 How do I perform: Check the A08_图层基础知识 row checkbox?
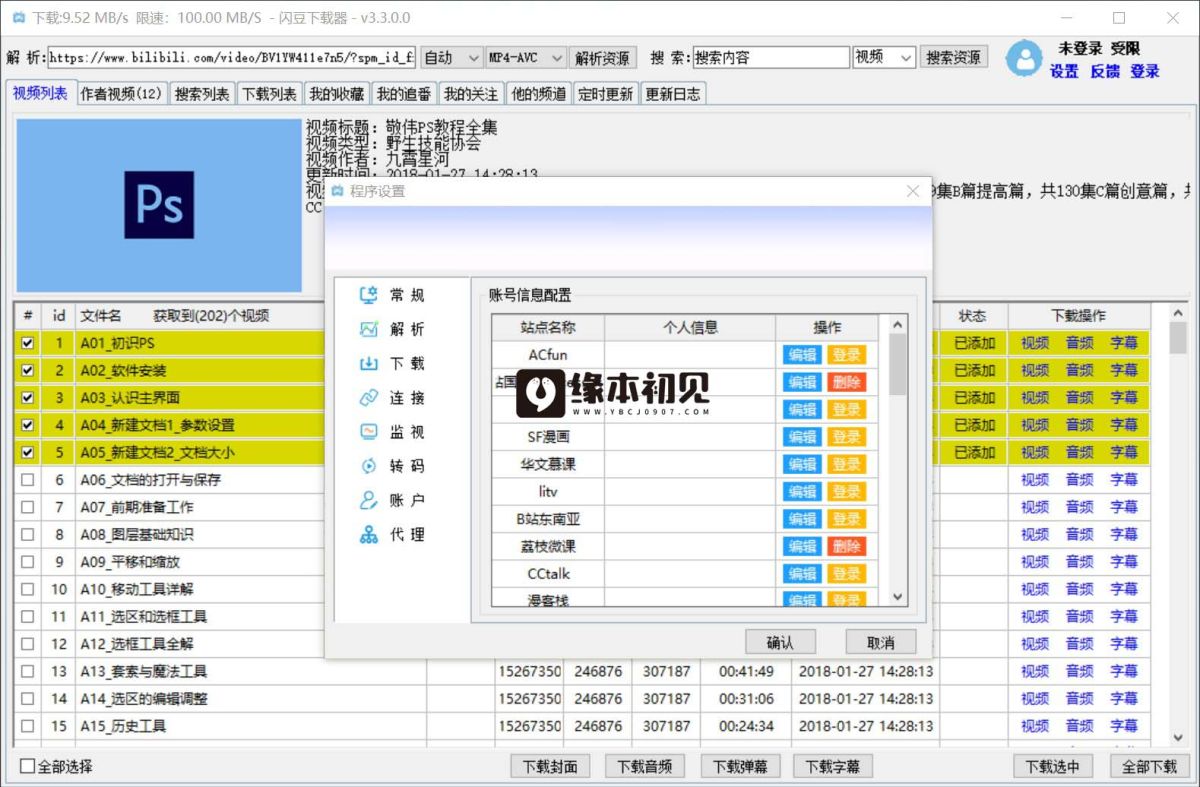click(x=28, y=535)
